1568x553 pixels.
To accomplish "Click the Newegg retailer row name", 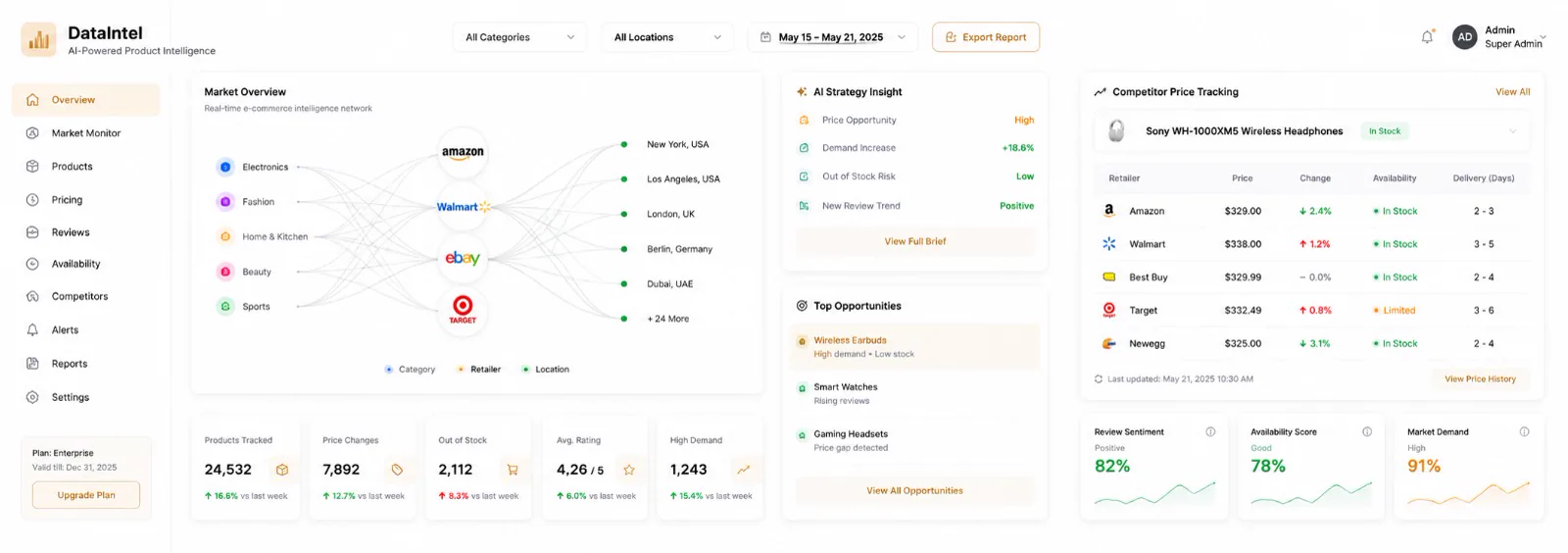I will [x=1147, y=344].
